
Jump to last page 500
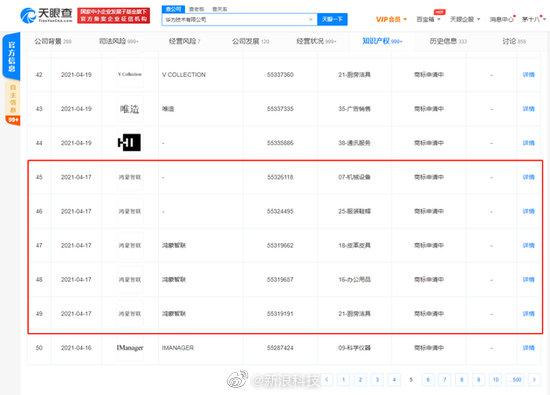517,379
